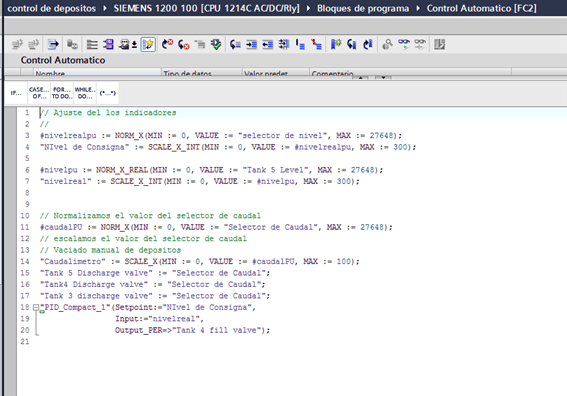Screen dimensions: 567x396
Task: Go to next bookmark icon
Action: pyautogui.click(x=352, y=44)
